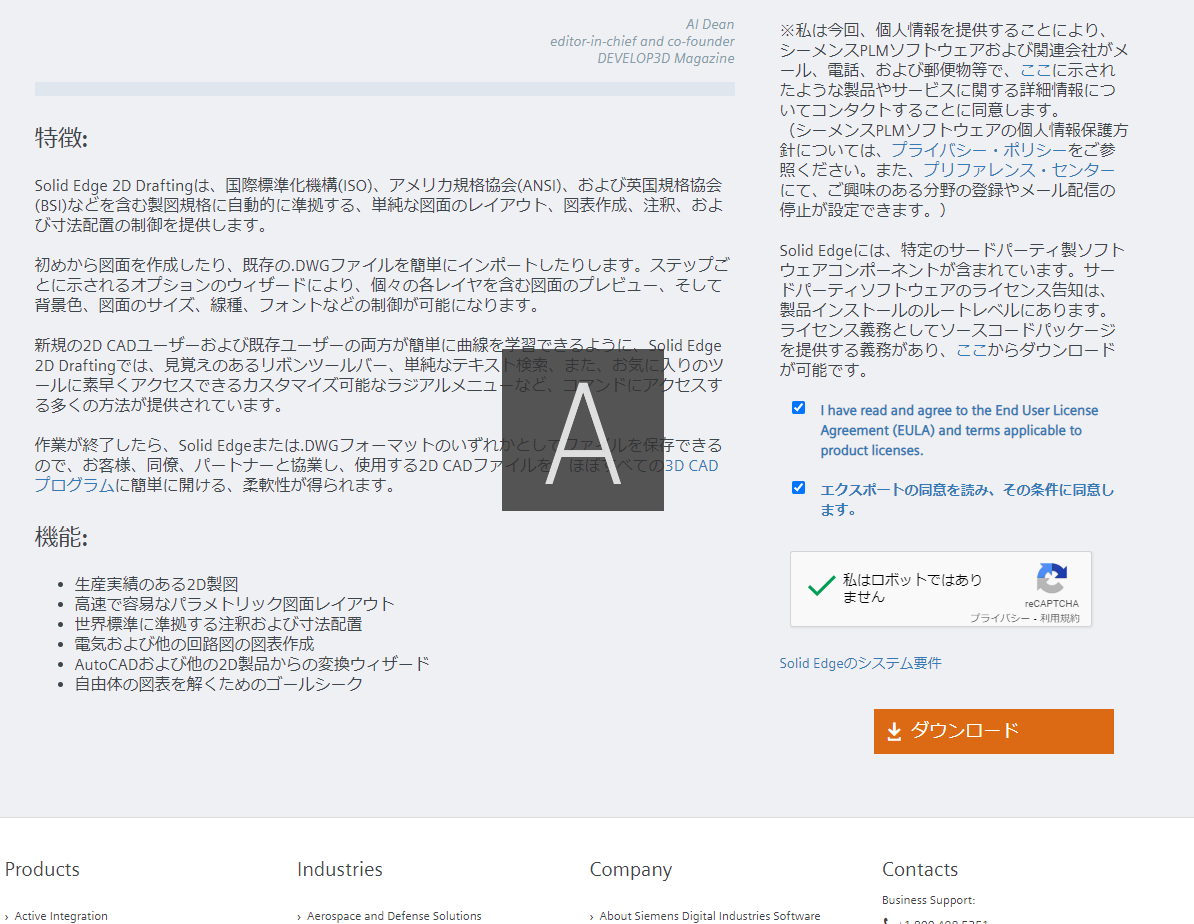Click the DEVELOP3D Magazine text
1194x924 pixels.
pos(666,58)
